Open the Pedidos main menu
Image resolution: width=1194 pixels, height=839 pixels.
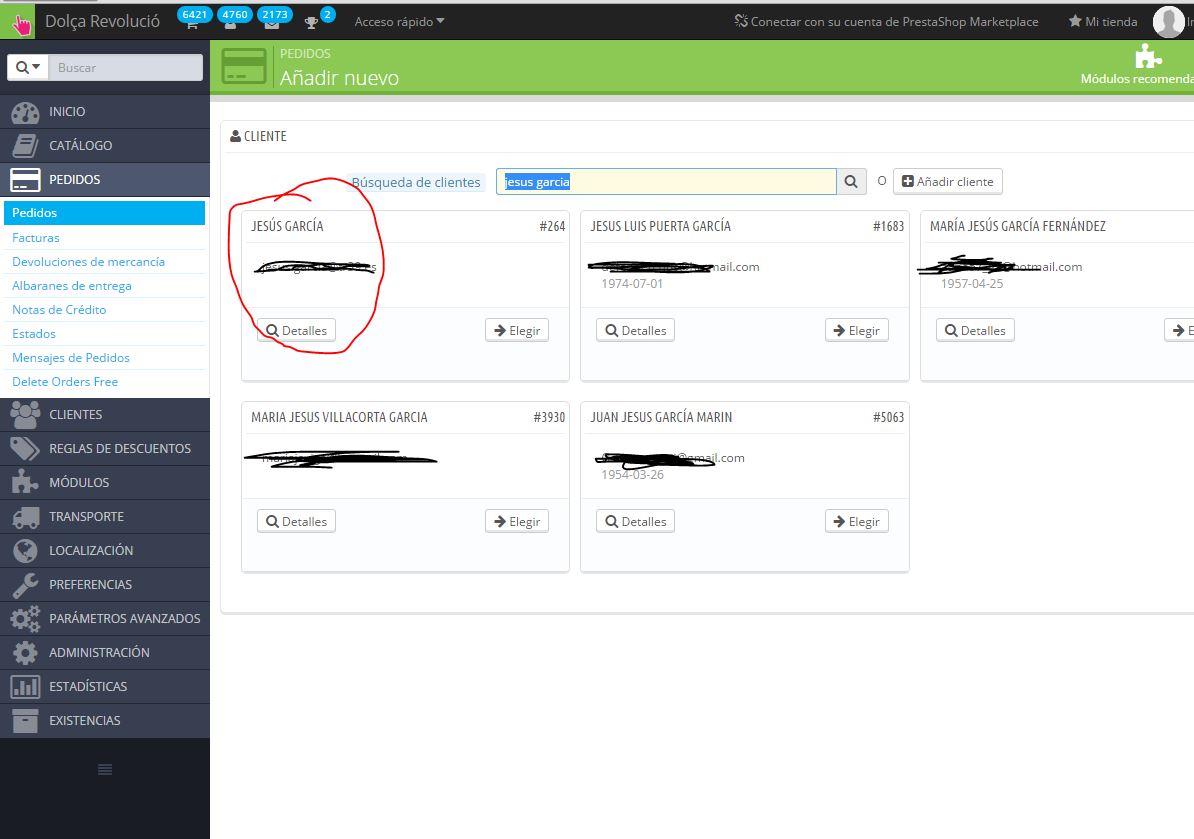(x=104, y=180)
